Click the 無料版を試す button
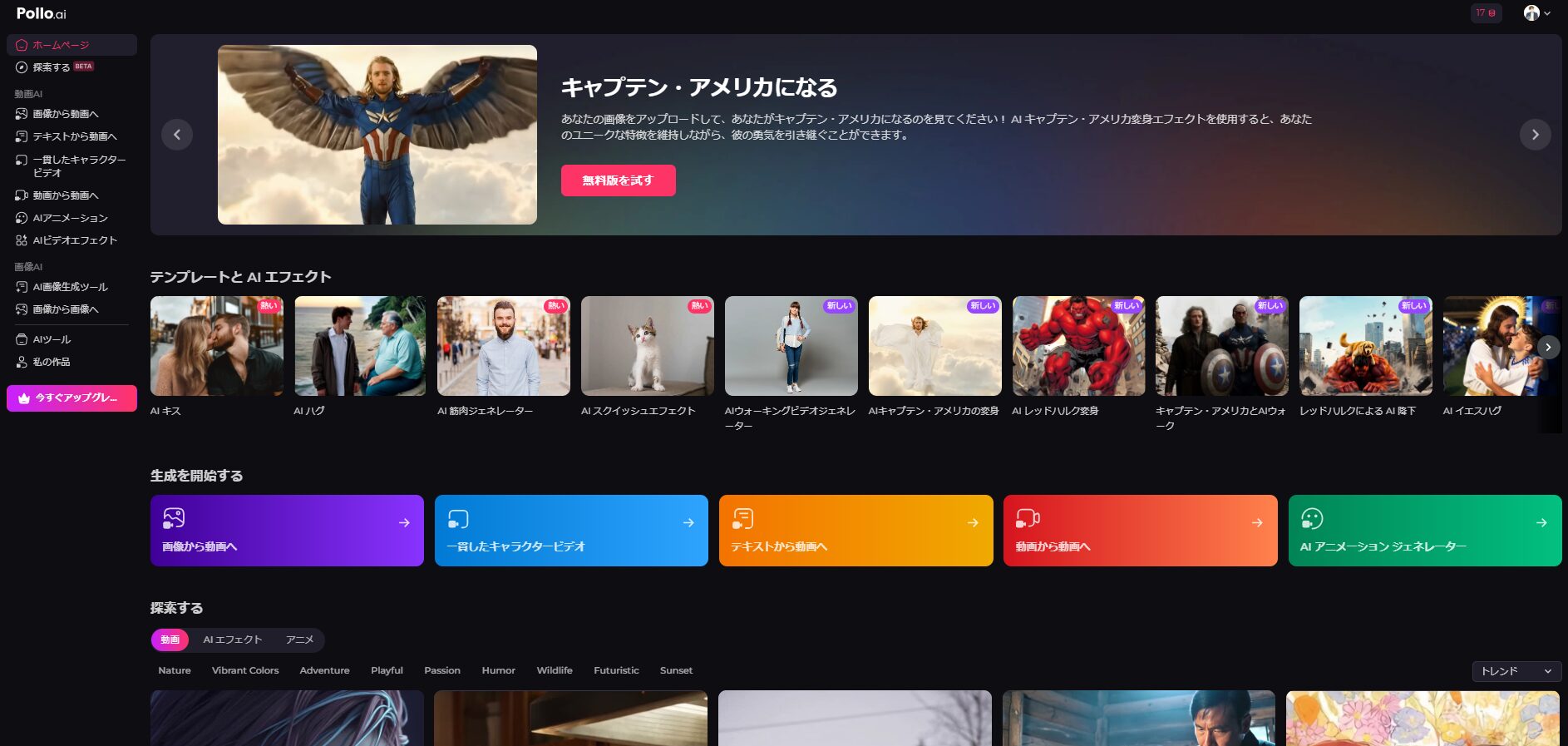Screen dimensions: 1568x746 tap(618, 180)
